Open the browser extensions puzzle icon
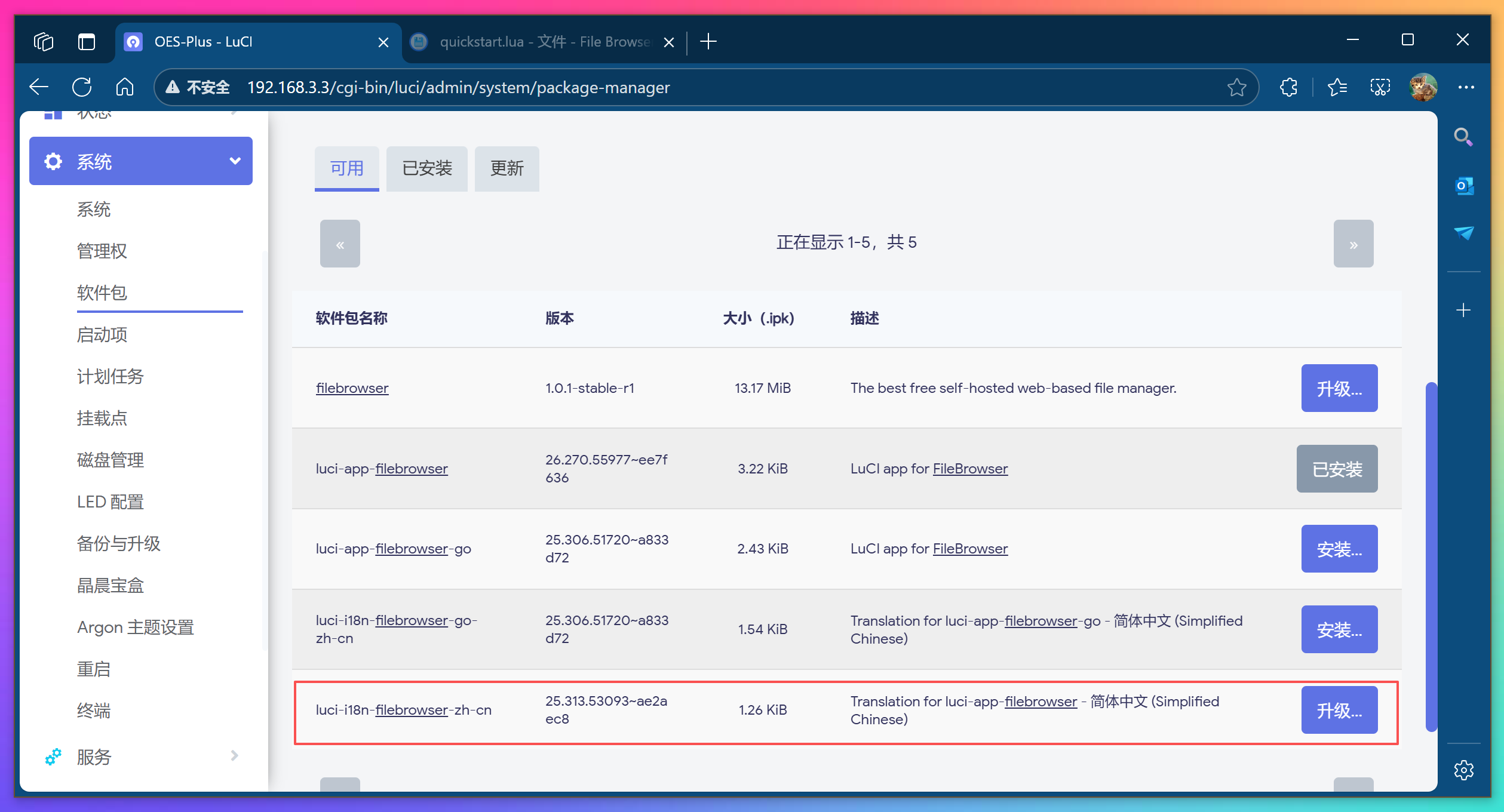The image size is (1504, 812). pyautogui.click(x=1288, y=87)
